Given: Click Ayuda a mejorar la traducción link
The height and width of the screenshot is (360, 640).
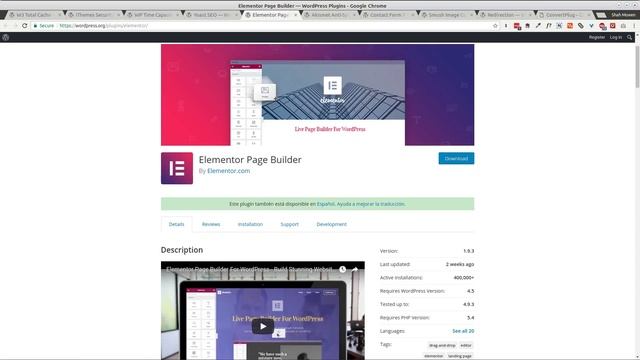Looking at the screenshot, I should (x=371, y=204).
